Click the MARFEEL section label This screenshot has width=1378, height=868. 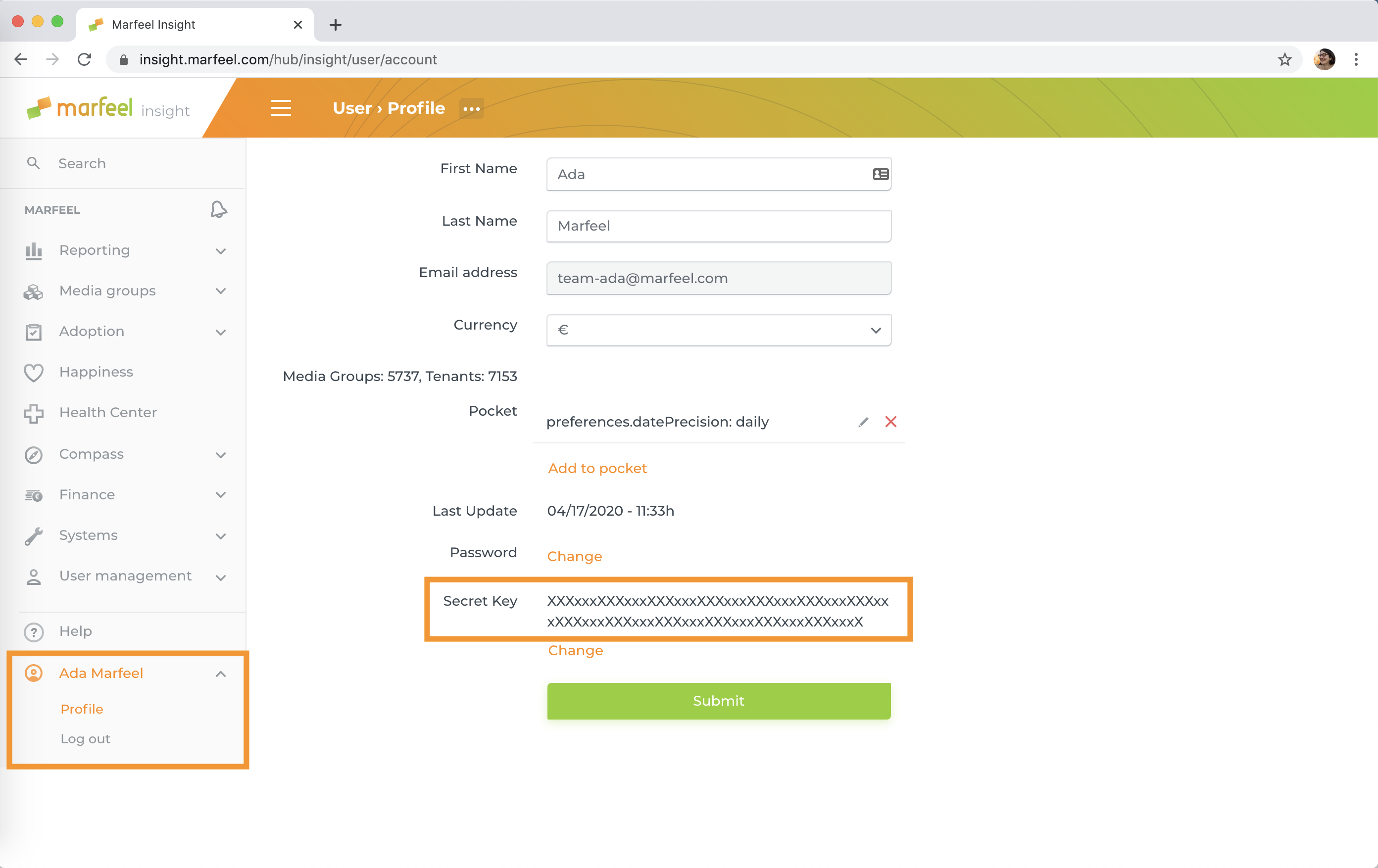pyautogui.click(x=52, y=210)
